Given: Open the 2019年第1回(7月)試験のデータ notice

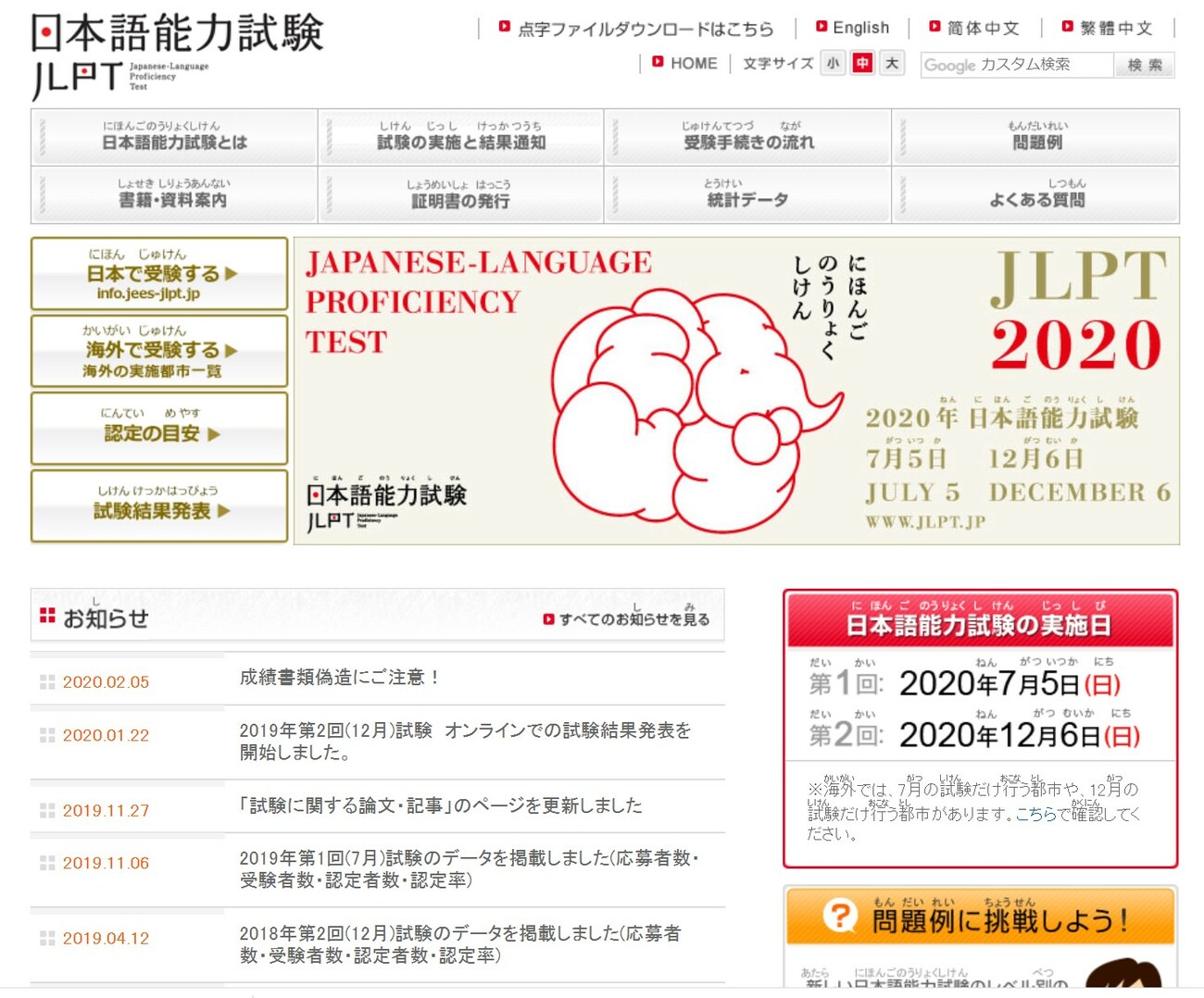Looking at the screenshot, I should (470, 868).
